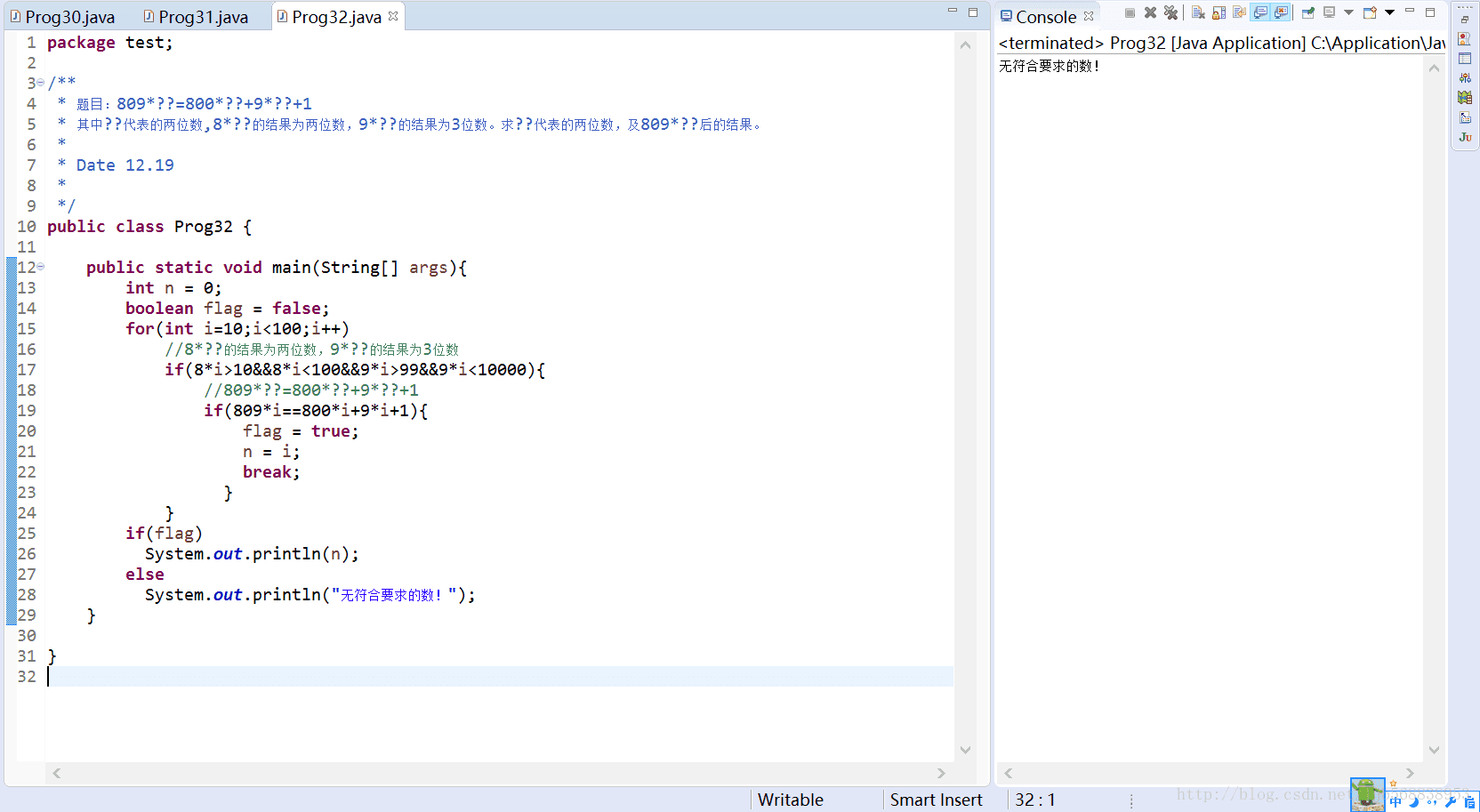Screen dimensions: 1480x812
Task: Click the Console horizontal scroll left arrow
Action: (x=1008, y=773)
